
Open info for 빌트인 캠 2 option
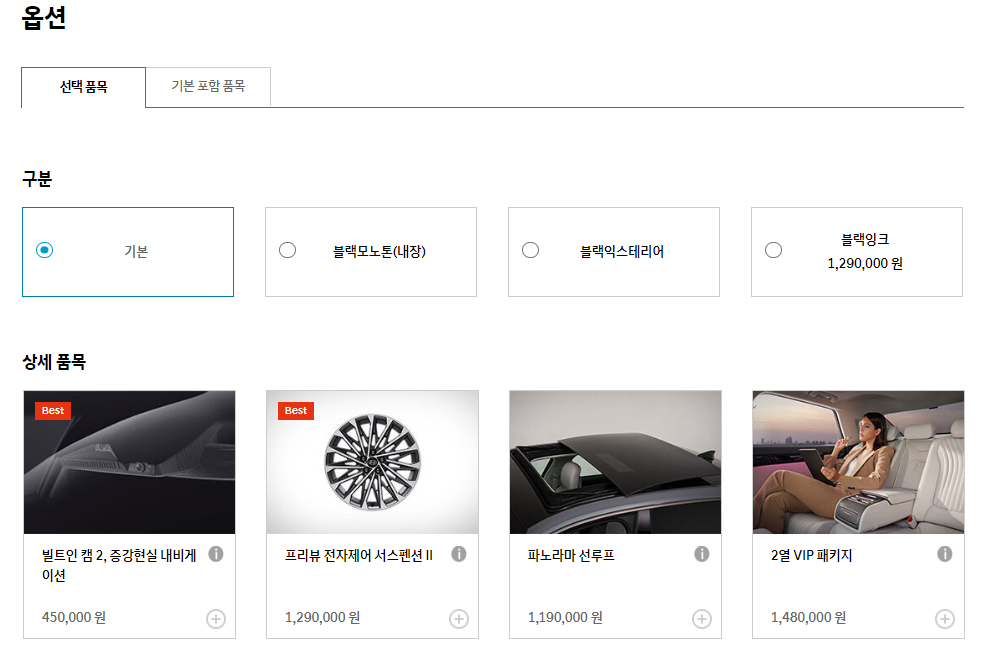pos(216,554)
